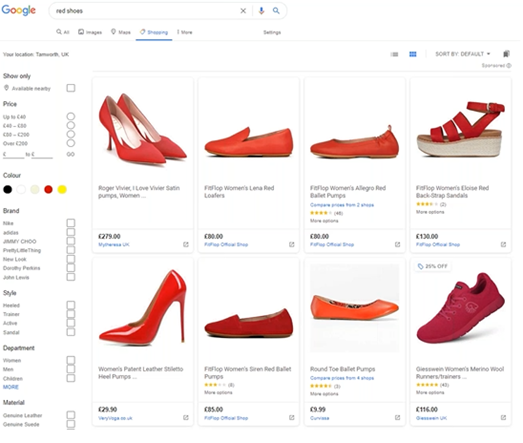This screenshot has height=443, width=523.
Task: Open search Settings
Action: click(x=272, y=32)
